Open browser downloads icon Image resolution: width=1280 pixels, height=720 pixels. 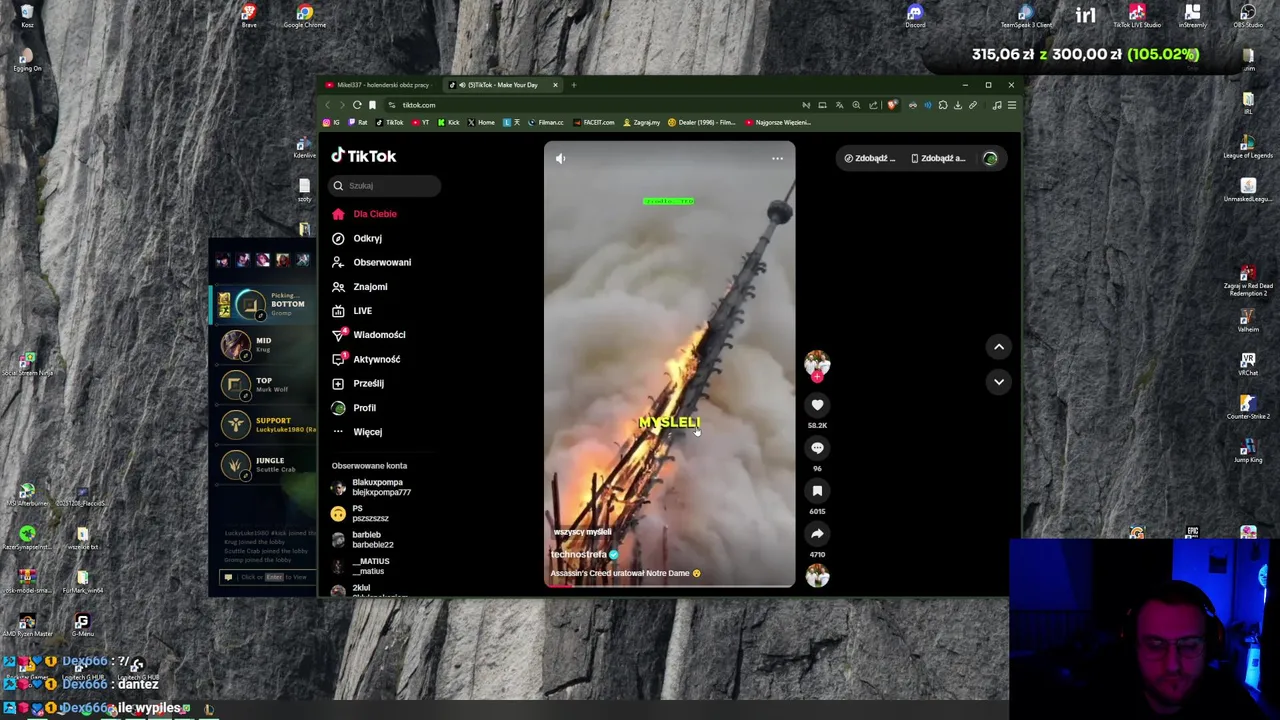[957, 105]
